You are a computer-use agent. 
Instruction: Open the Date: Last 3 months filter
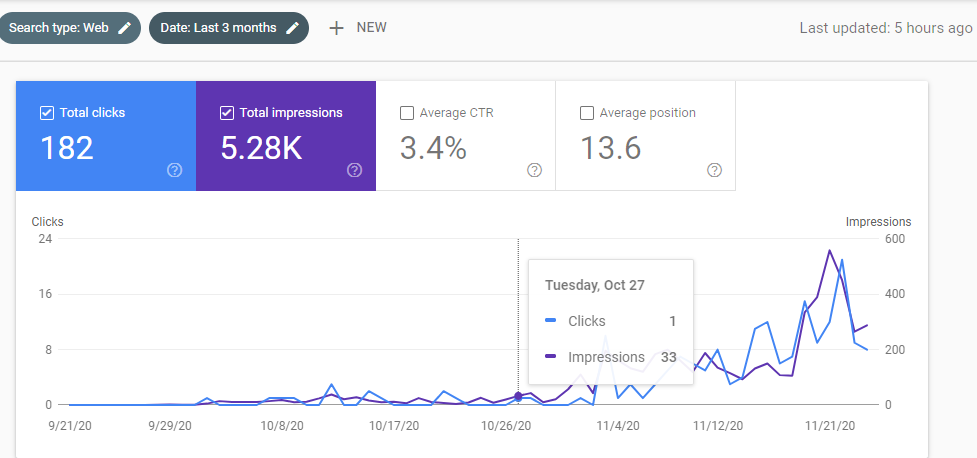[x=229, y=28]
